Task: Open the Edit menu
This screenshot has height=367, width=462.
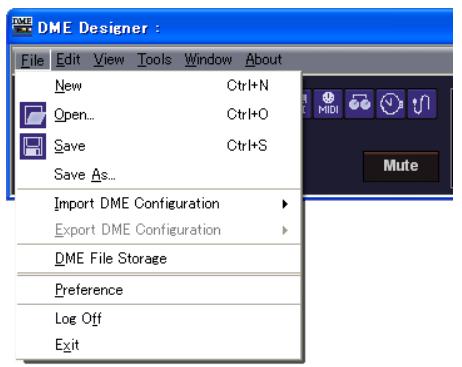Action: [68, 60]
